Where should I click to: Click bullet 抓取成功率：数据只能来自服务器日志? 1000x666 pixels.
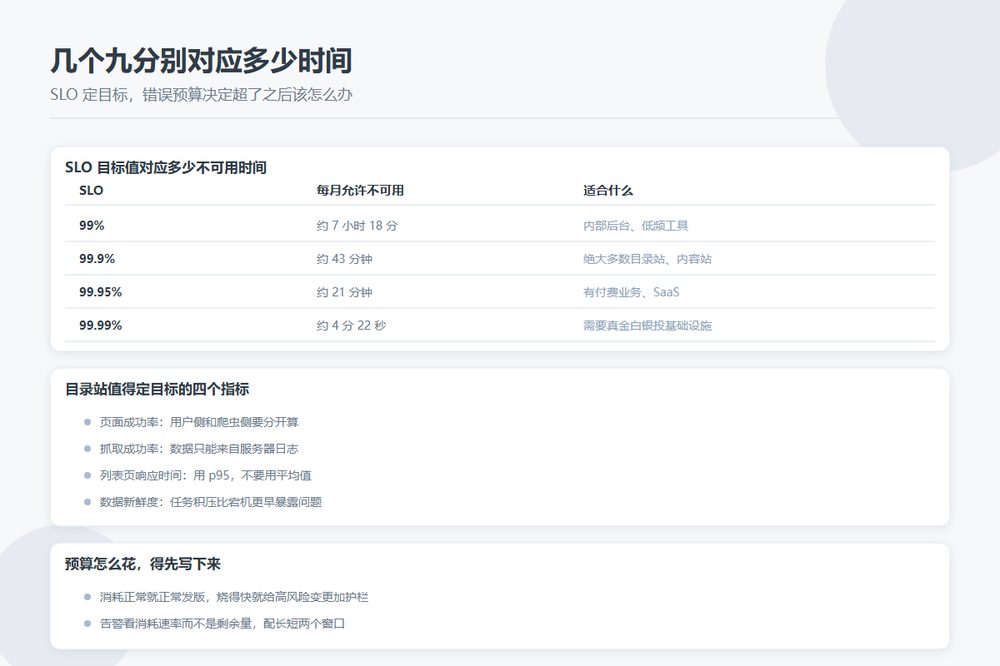199,448
